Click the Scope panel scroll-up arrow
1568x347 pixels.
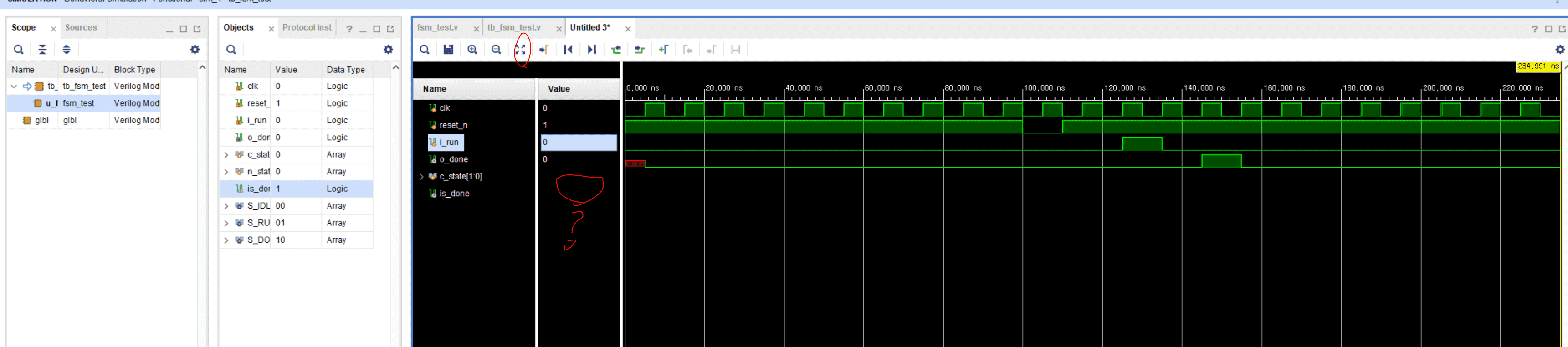(203, 67)
